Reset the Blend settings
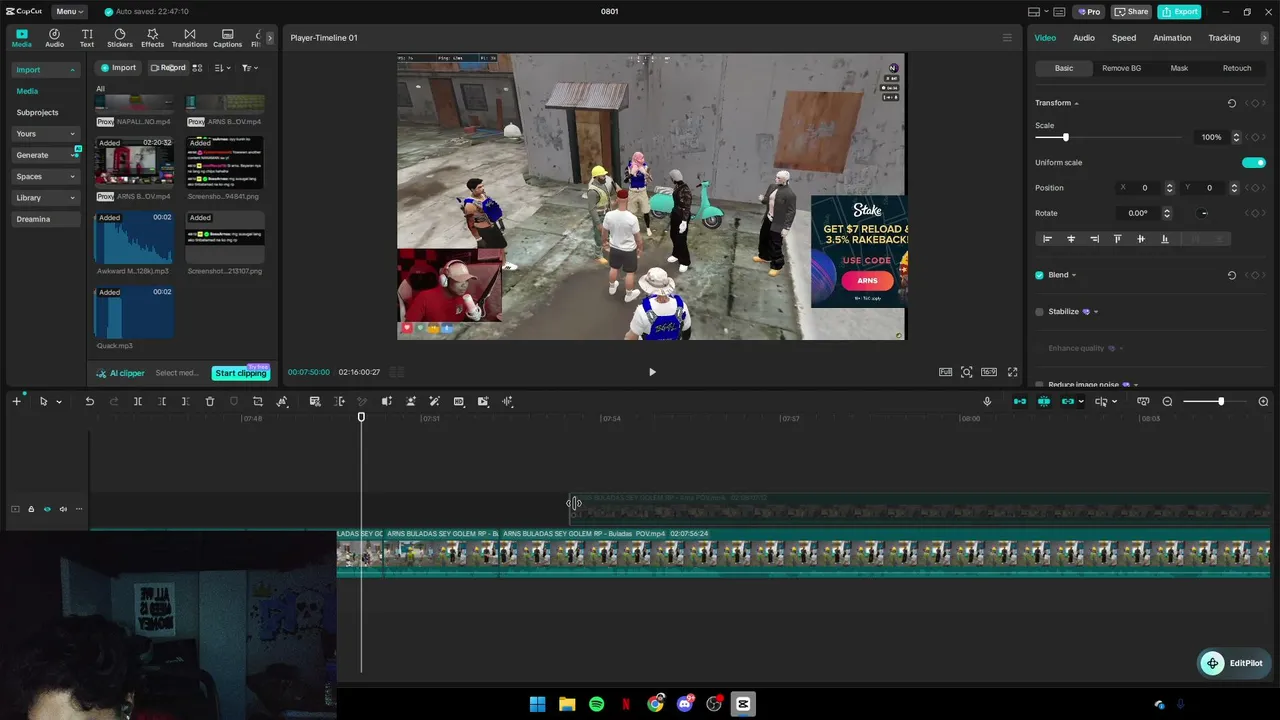This screenshot has width=1280, height=720. [x=1232, y=275]
